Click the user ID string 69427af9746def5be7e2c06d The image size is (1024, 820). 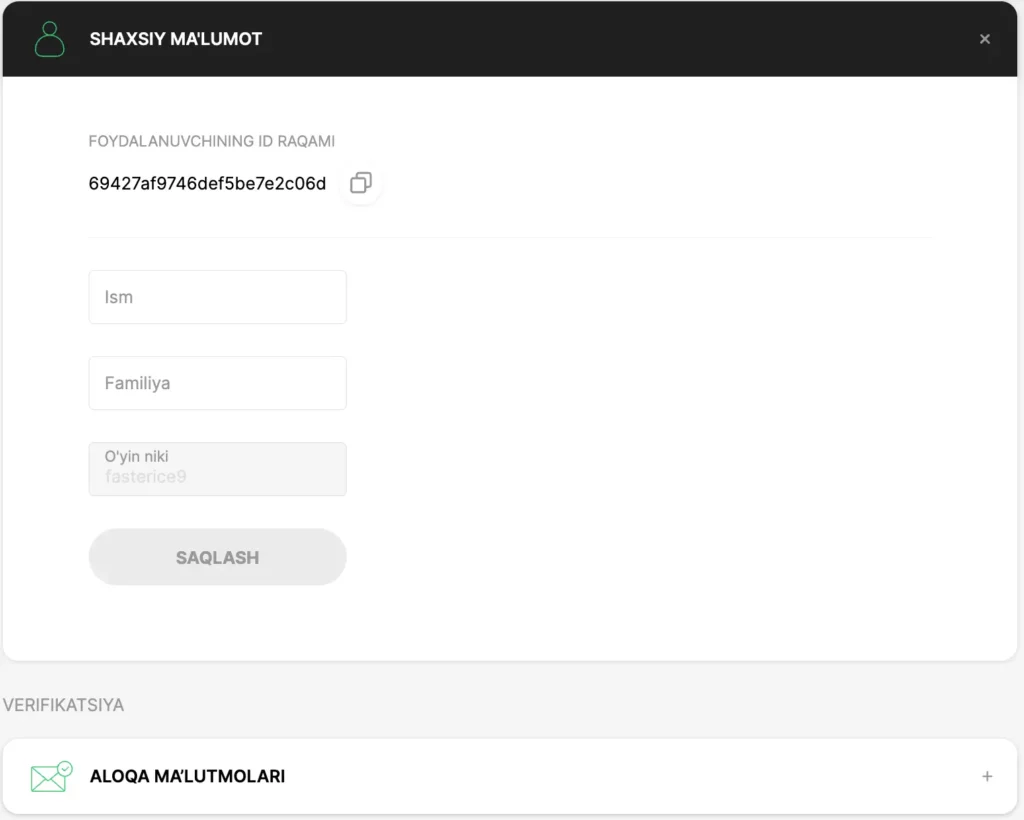(x=207, y=184)
